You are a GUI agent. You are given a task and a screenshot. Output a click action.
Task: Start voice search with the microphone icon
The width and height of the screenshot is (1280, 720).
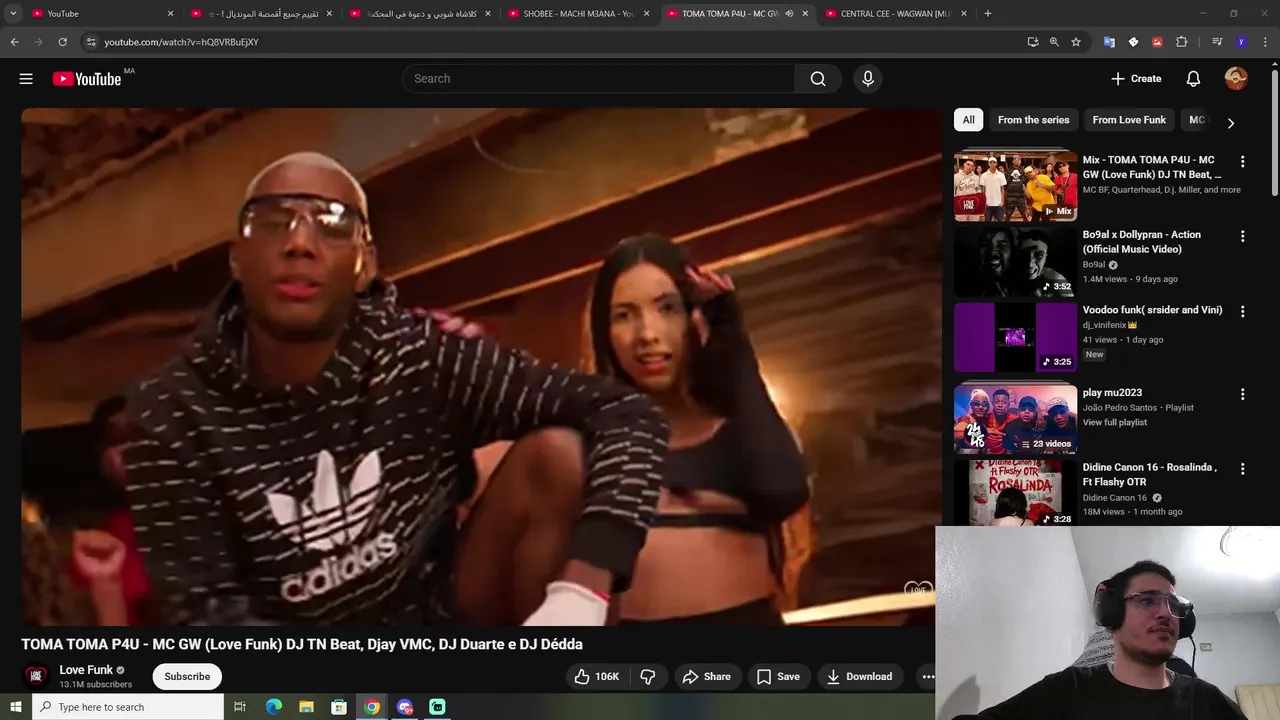point(867,79)
